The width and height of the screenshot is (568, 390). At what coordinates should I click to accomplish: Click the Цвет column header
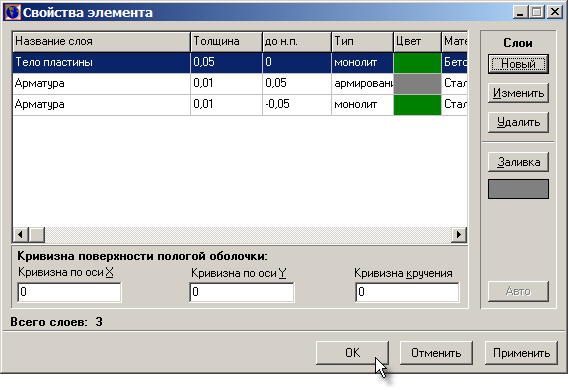coord(417,42)
